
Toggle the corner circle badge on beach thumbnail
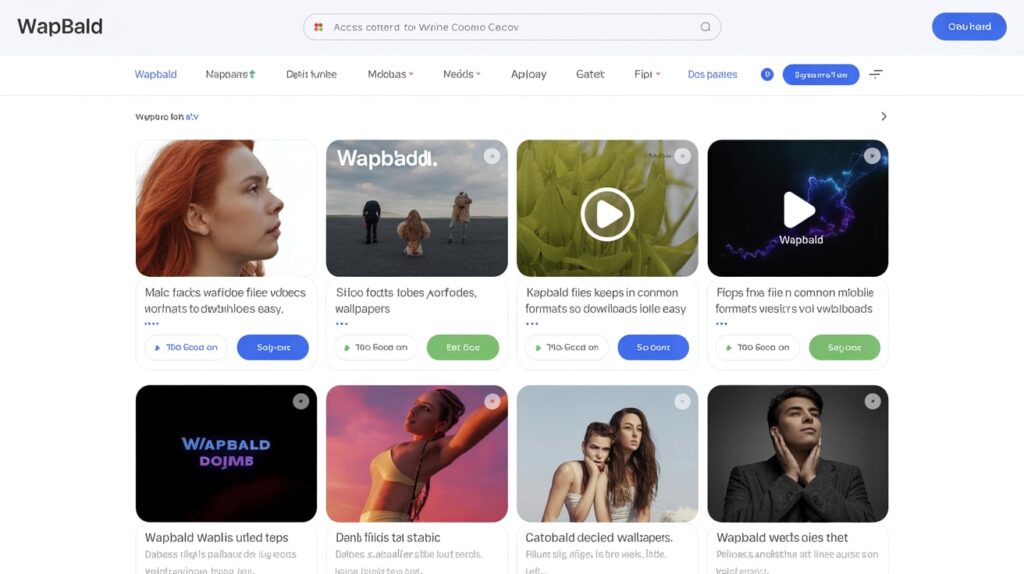491,156
